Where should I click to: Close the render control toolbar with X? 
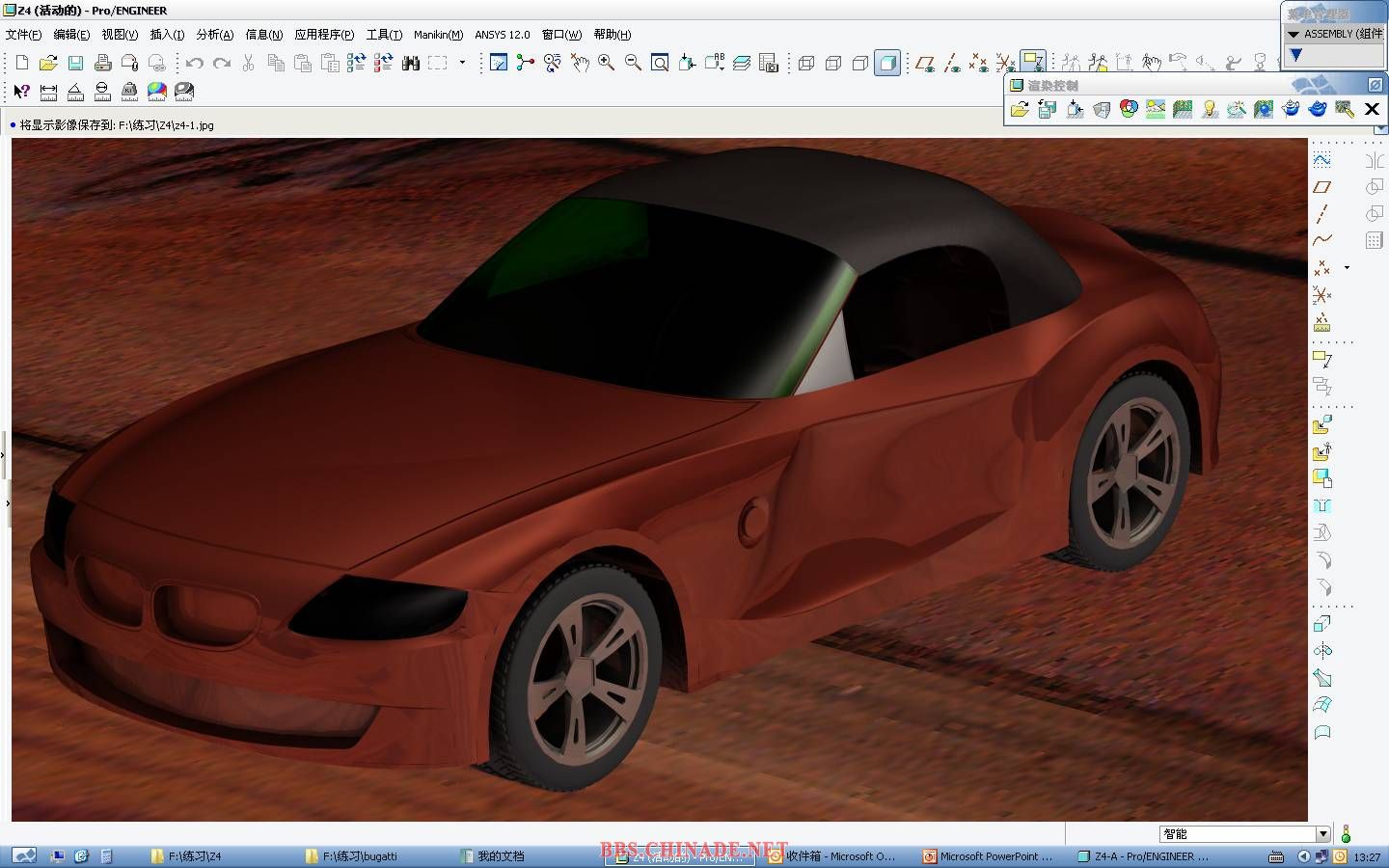[x=1372, y=110]
